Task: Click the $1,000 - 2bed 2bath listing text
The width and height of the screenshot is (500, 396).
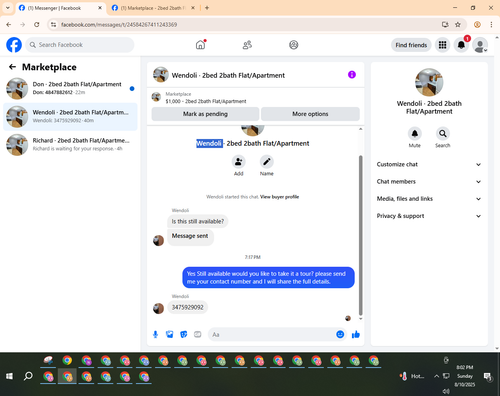Action: click(x=206, y=101)
